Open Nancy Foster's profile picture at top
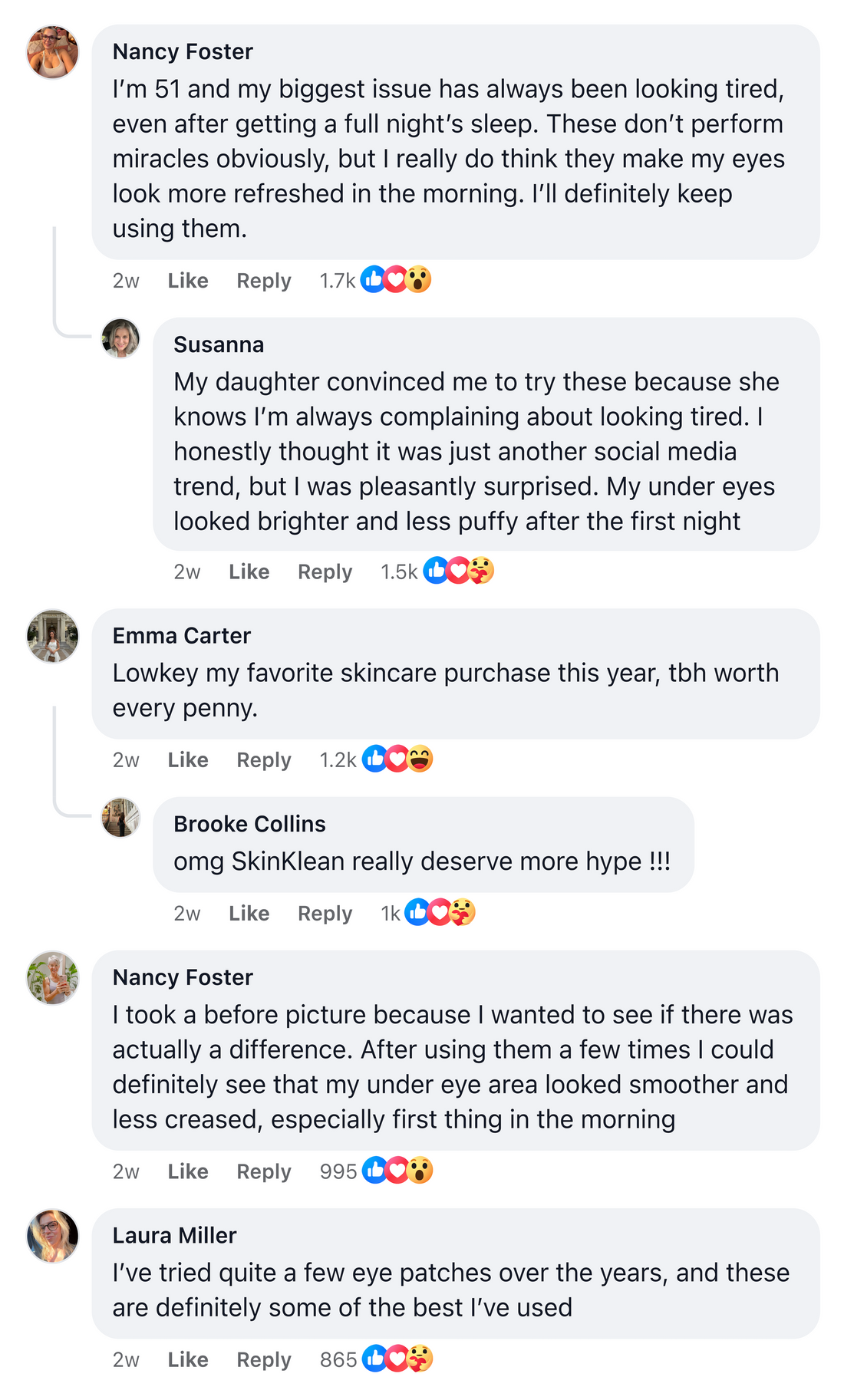This screenshot has height=1400, width=844. [53, 52]
